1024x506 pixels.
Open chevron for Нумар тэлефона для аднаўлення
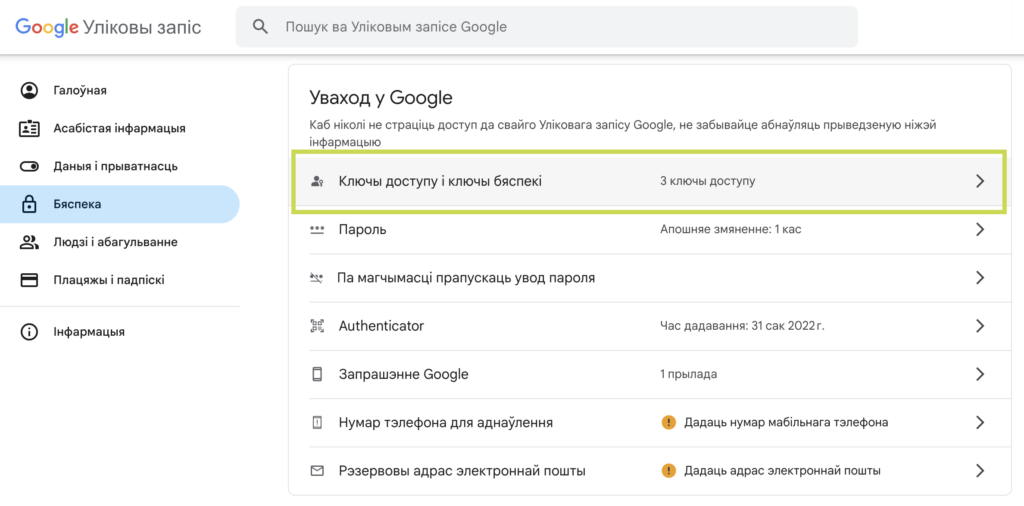pyautogui.click(x=980, y=422)
